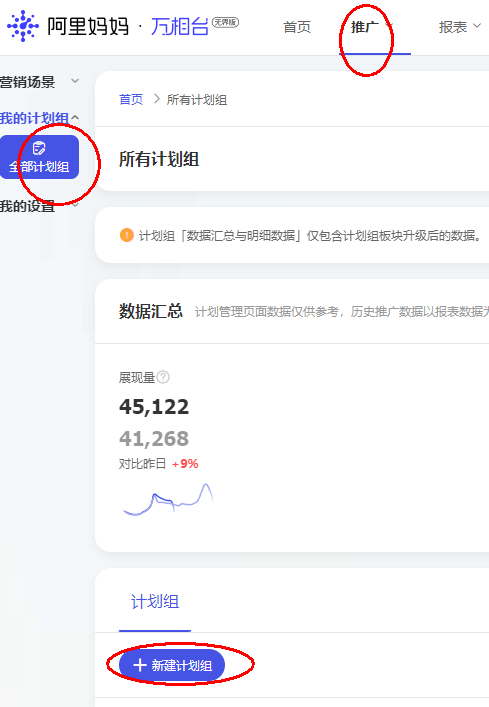Select 全部计划组 in the sidebar
Image resolution: width=489 pixels, height=707 pixels.
pos(39,157)
